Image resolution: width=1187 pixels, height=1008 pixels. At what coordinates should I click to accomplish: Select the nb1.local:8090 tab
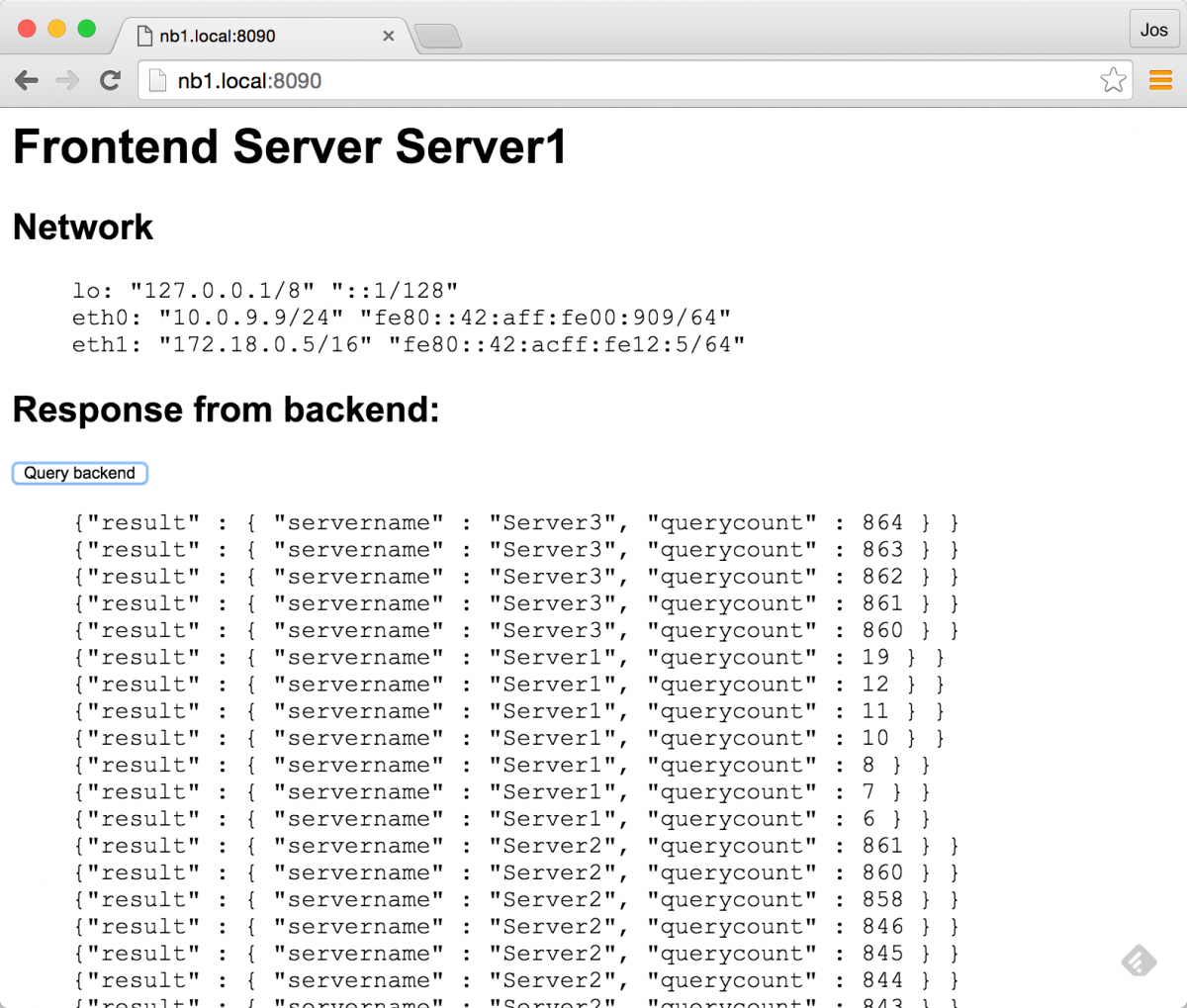262,36
